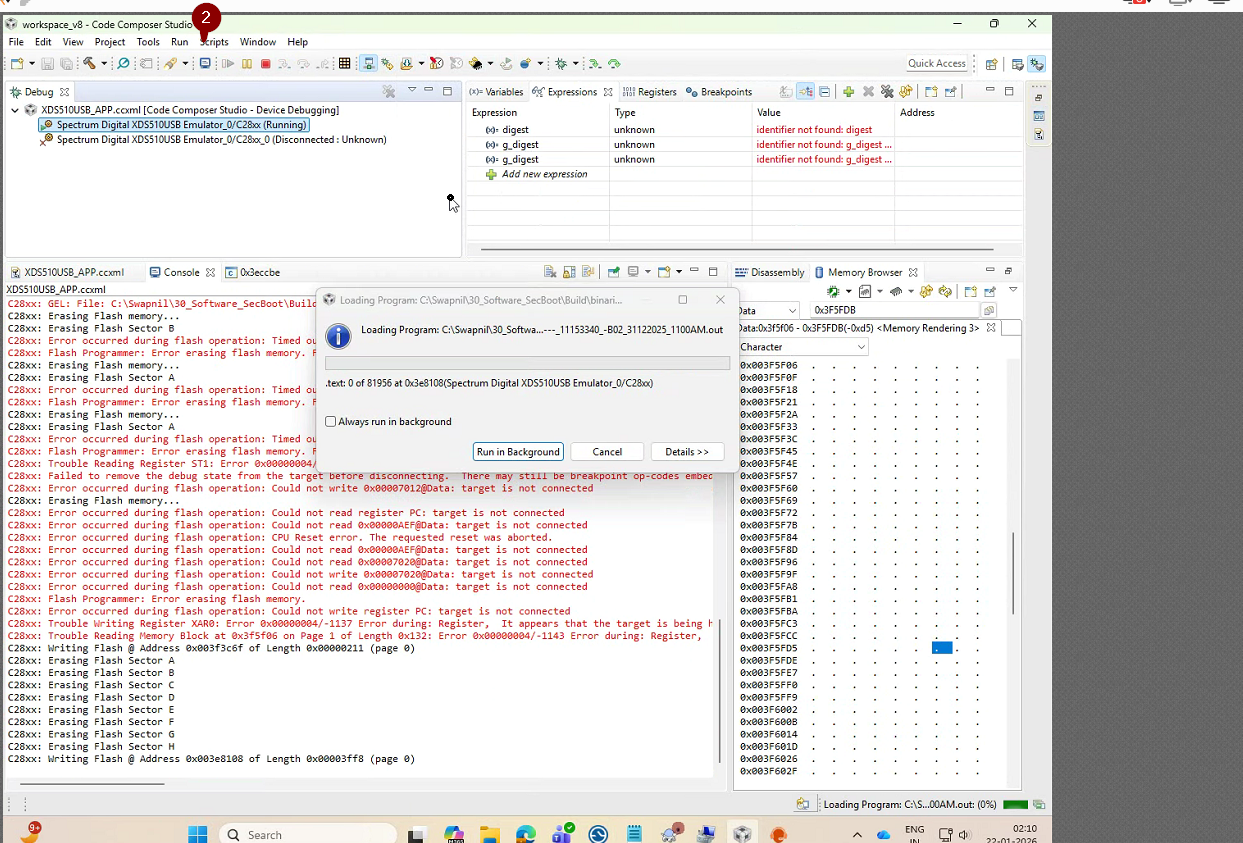Screen dimensions: 1243x843
Task: Click the Save toolbar icon
Action: 47,64
